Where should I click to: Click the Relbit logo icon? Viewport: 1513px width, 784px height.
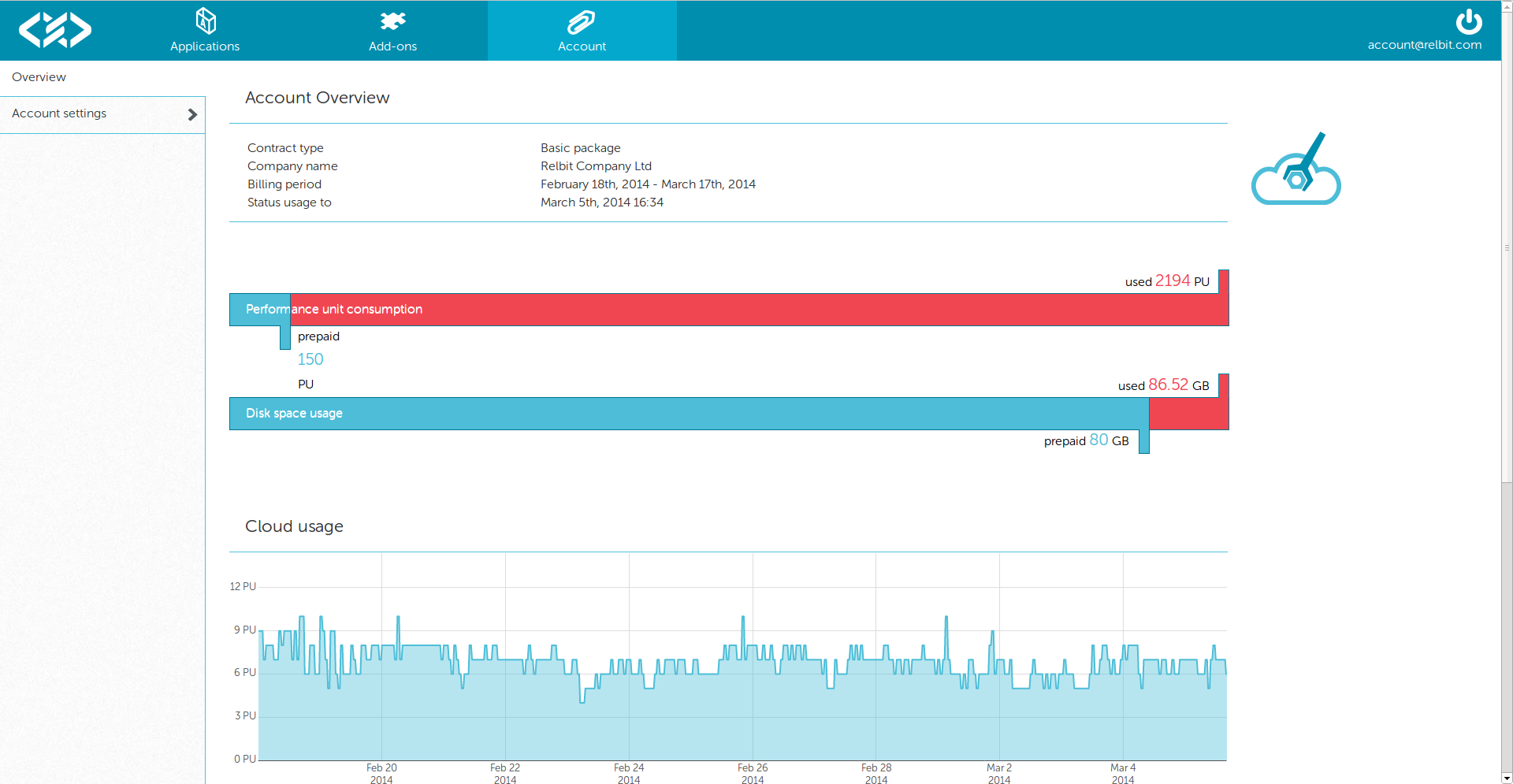55,30
